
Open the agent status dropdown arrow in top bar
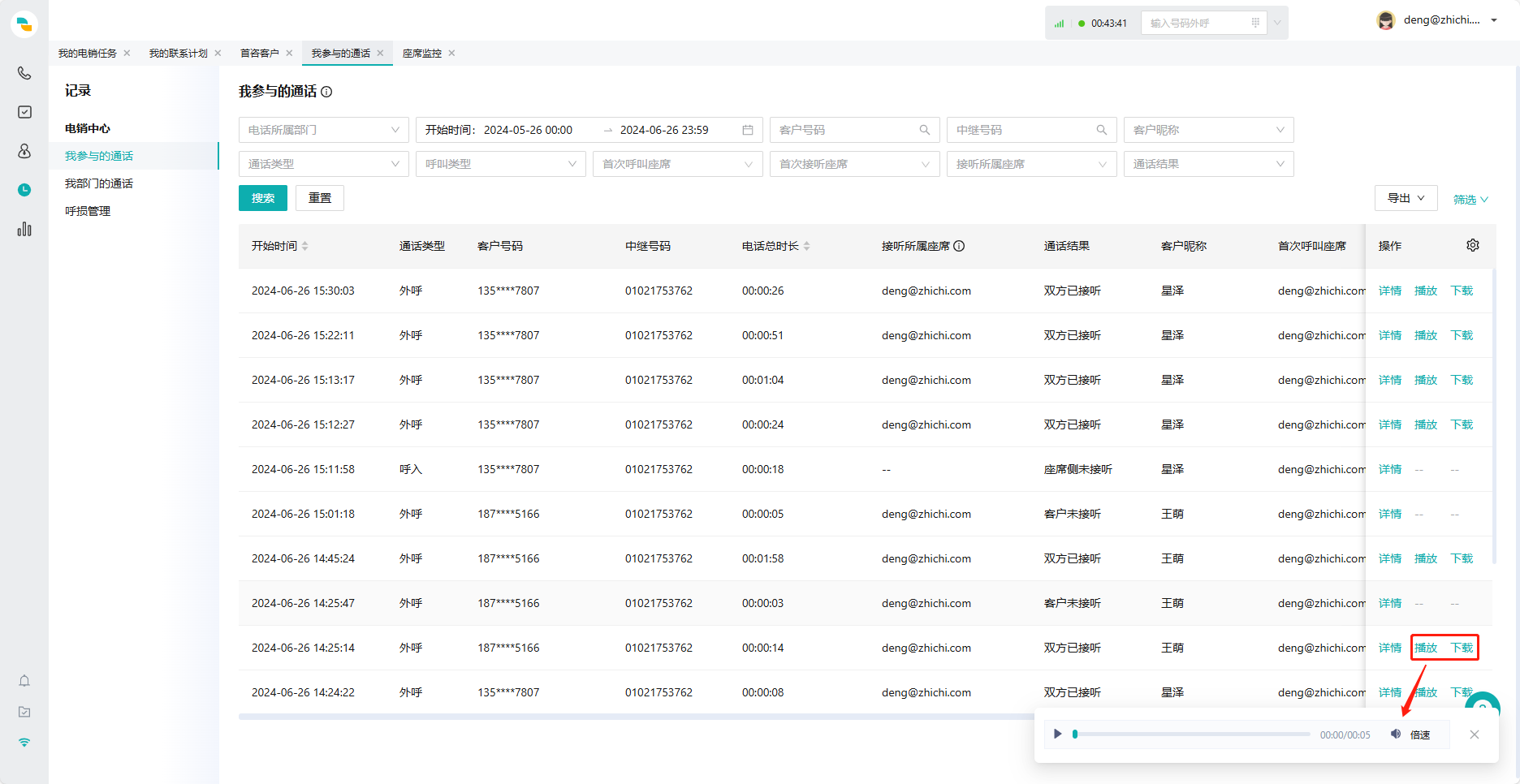click(x=1277, y=23)
